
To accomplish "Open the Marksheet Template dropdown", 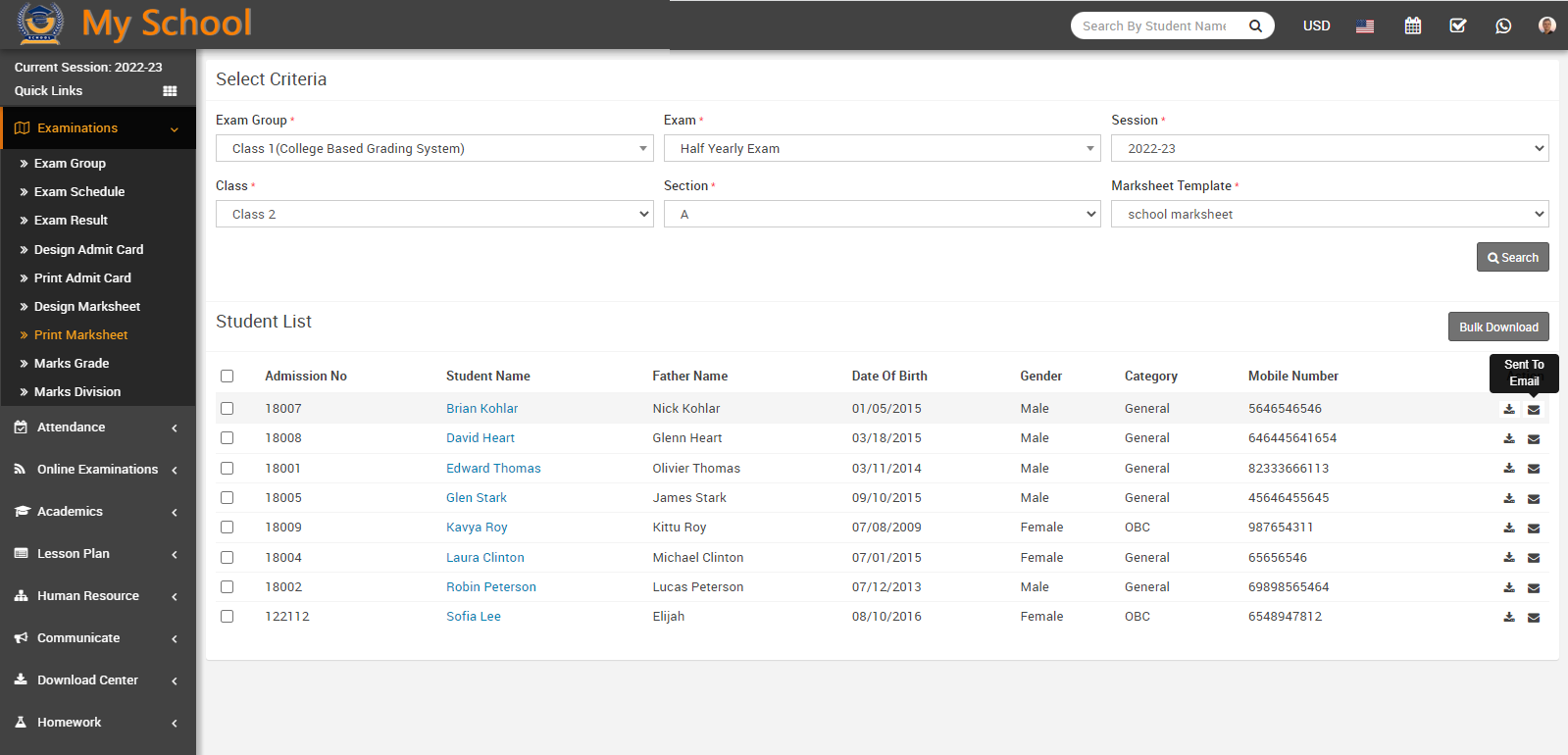I will (x=1329, y=214).
